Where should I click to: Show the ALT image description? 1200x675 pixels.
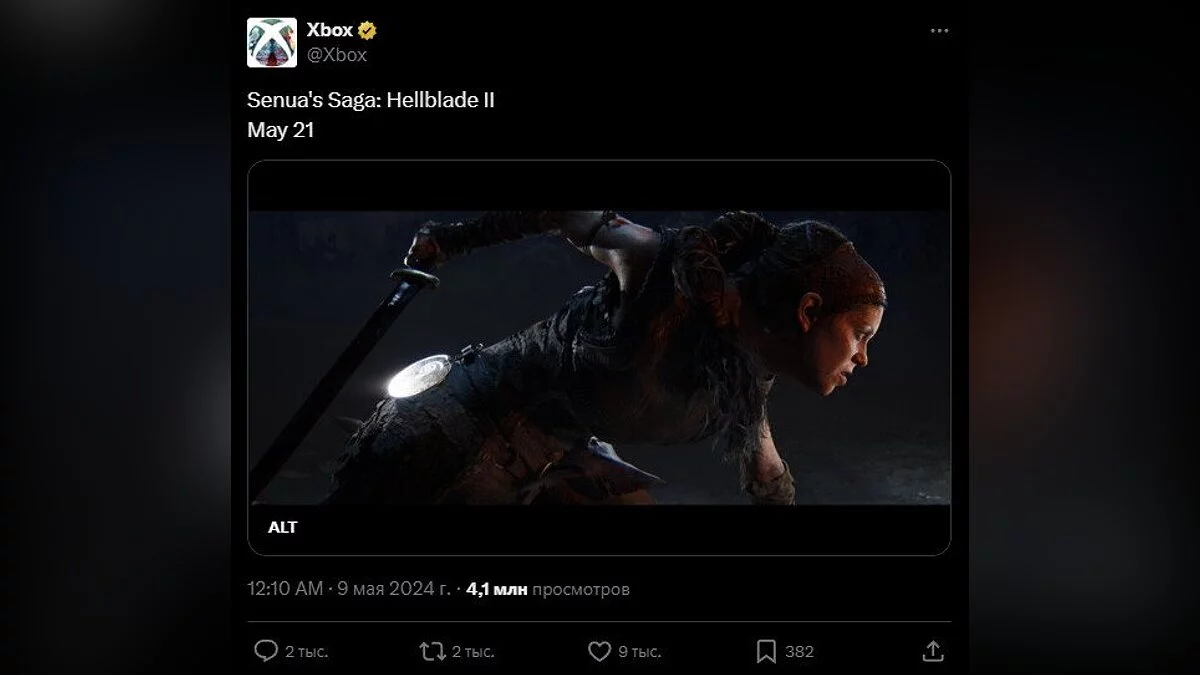point(283,527)
